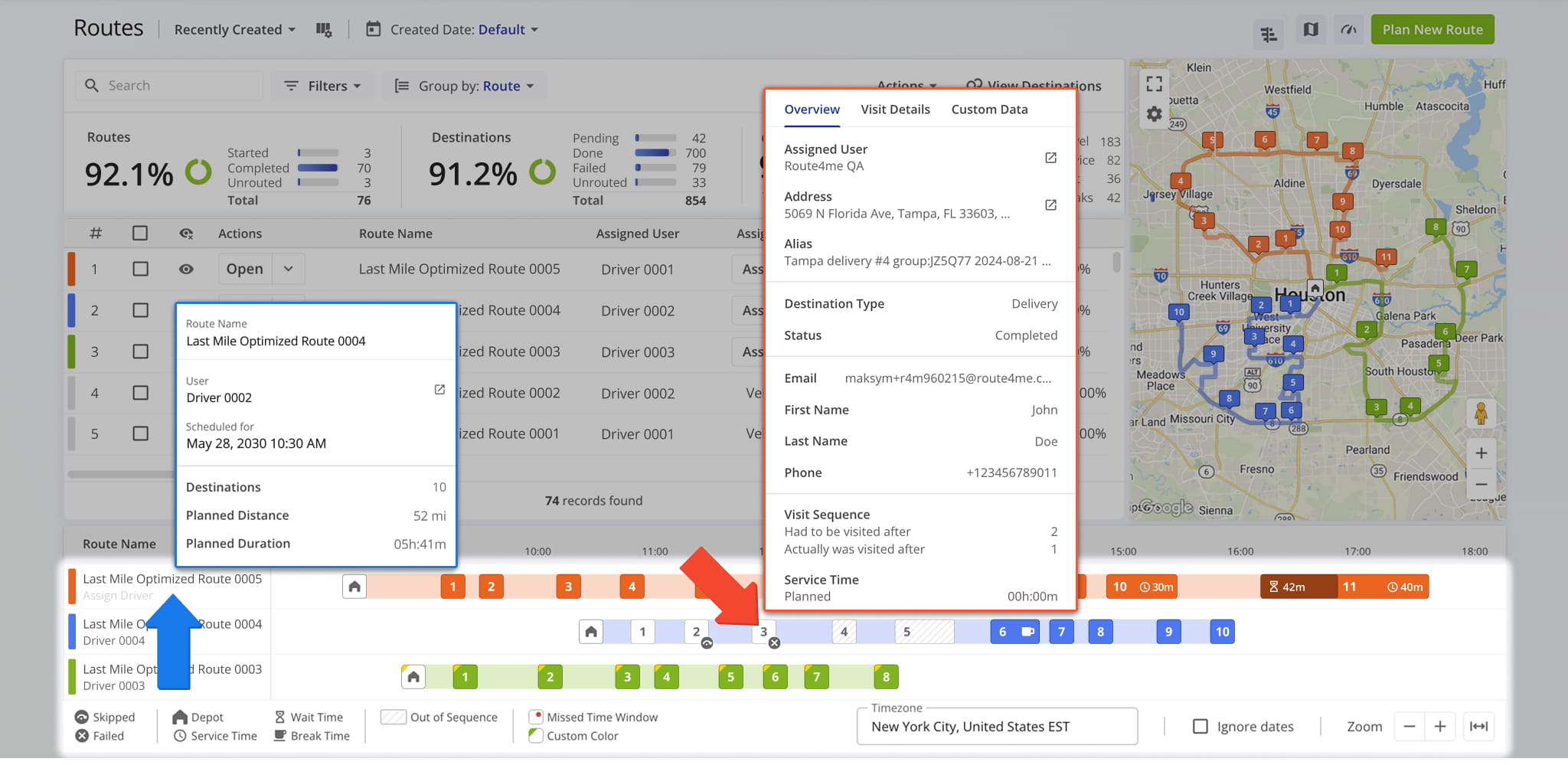The width and height of the screenshot is (1568, 765).
Task: Expand the Recently Created dropdown
Action: pyautogui.click(x=234, y=30)
